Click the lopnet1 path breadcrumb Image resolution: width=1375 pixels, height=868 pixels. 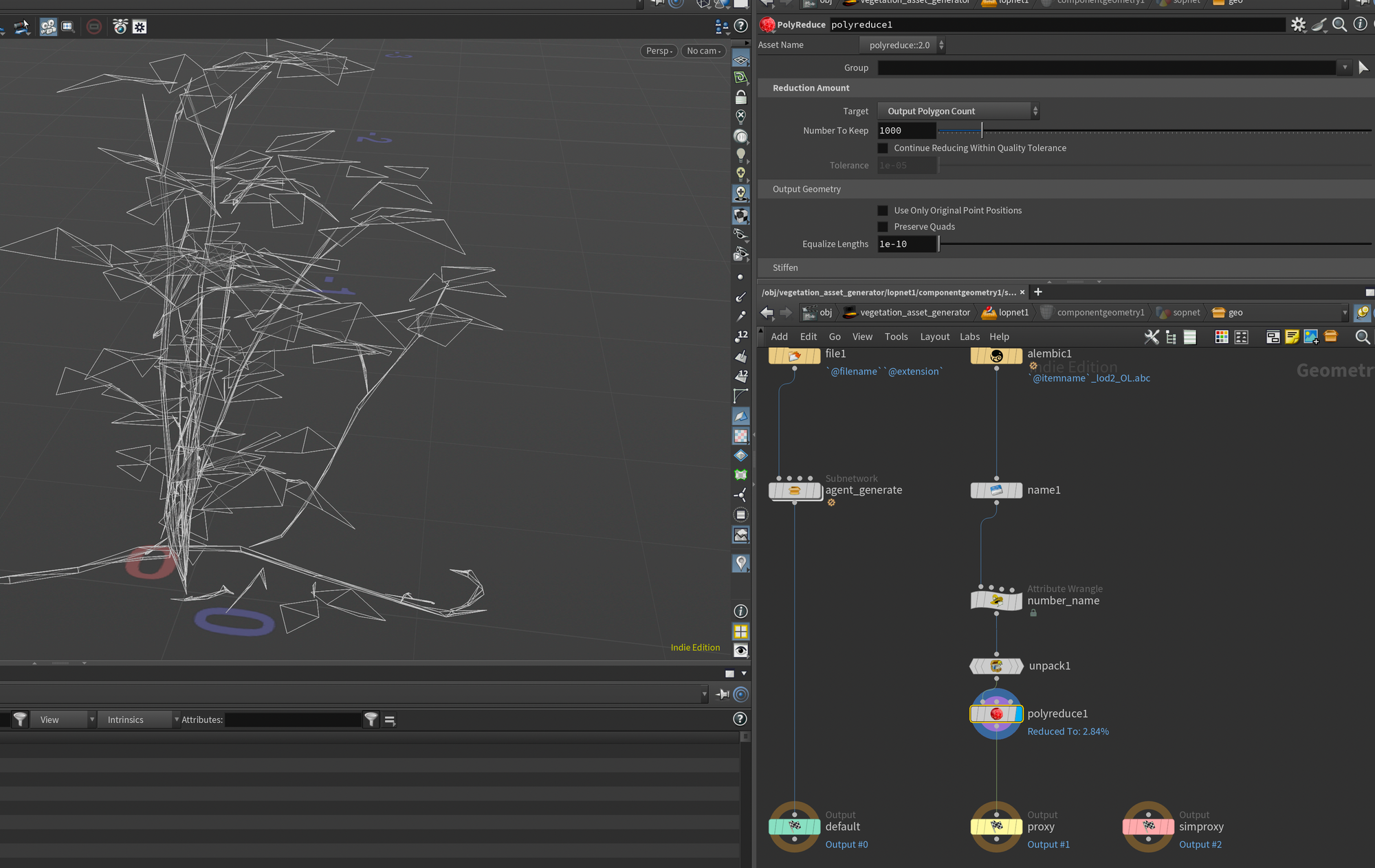pos(1013,313)
